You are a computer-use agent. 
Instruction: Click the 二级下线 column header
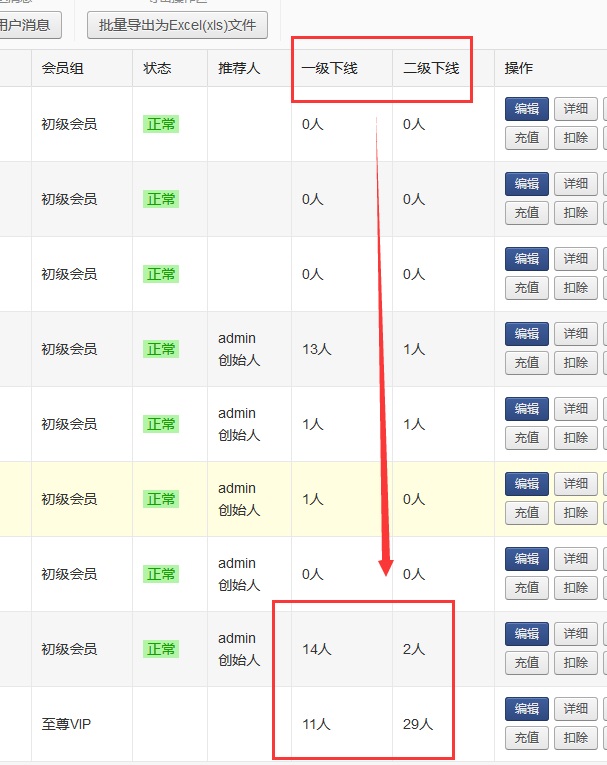click(431, 68)
